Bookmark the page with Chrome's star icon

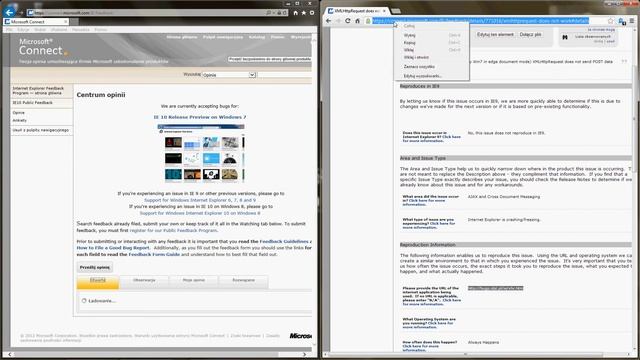(610, 21)
